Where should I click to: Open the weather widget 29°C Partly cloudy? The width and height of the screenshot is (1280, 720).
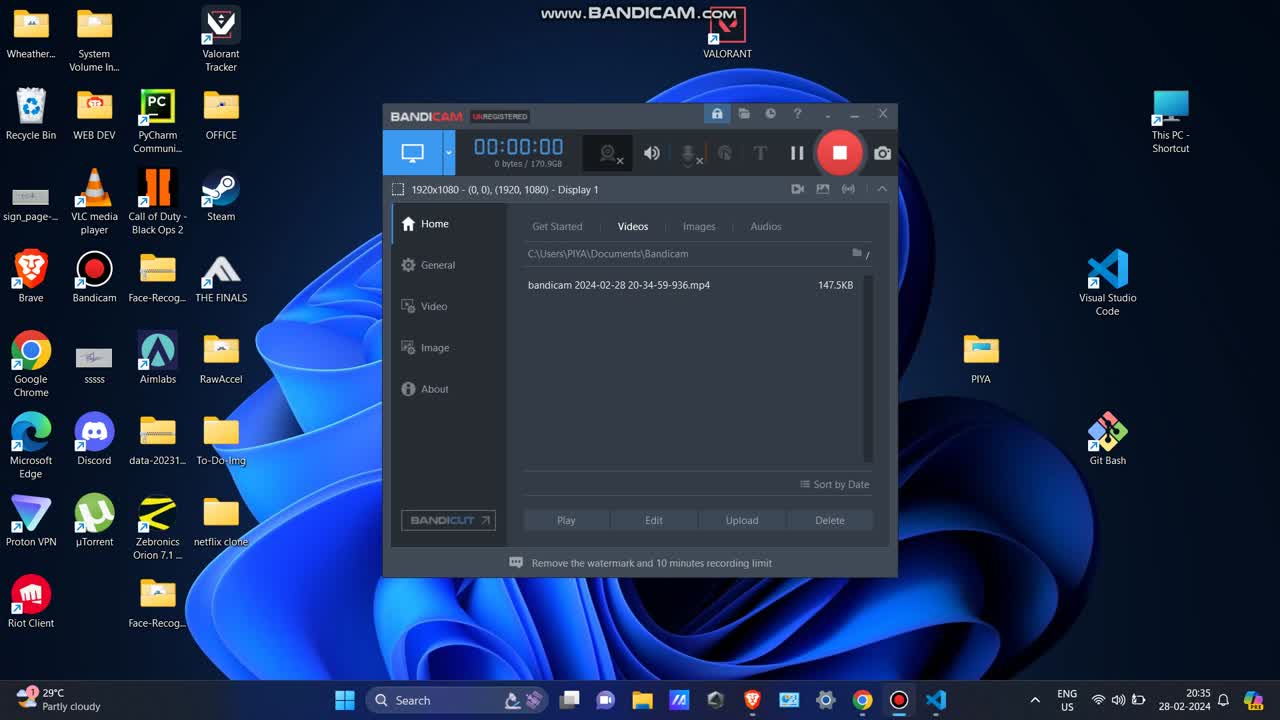[x=58, y=699]
